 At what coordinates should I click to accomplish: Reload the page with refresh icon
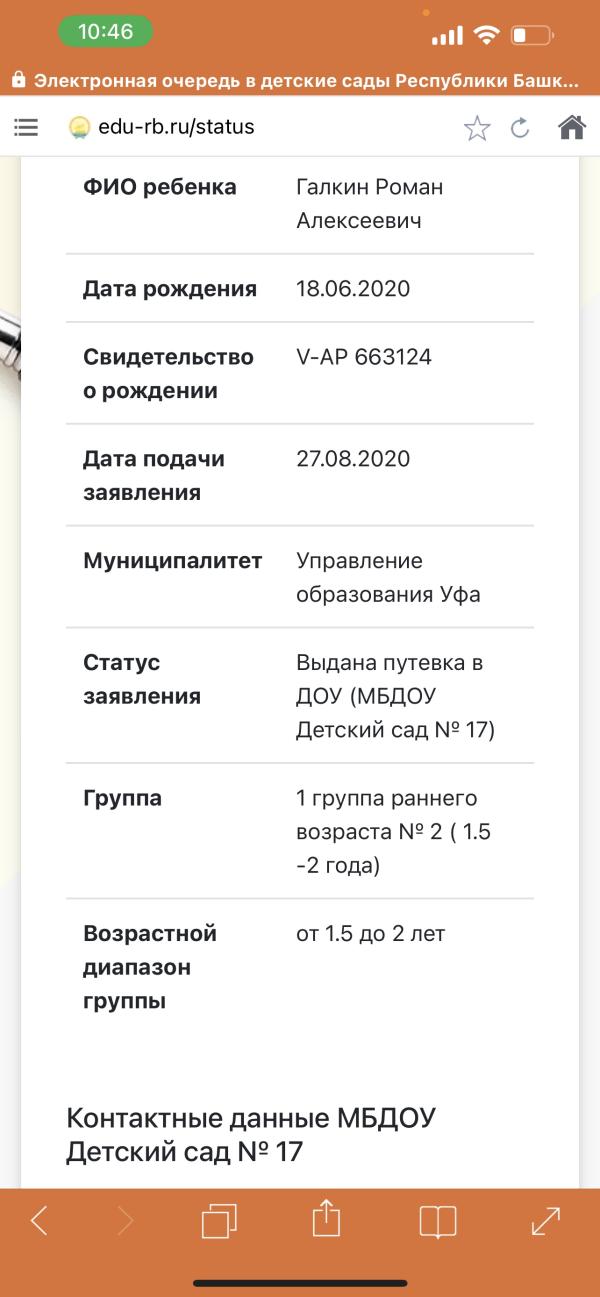(x=520, y=127)
